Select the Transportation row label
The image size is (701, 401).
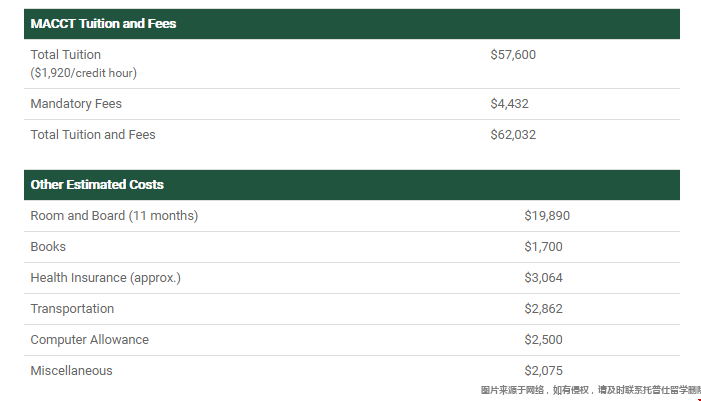point(72,309)
